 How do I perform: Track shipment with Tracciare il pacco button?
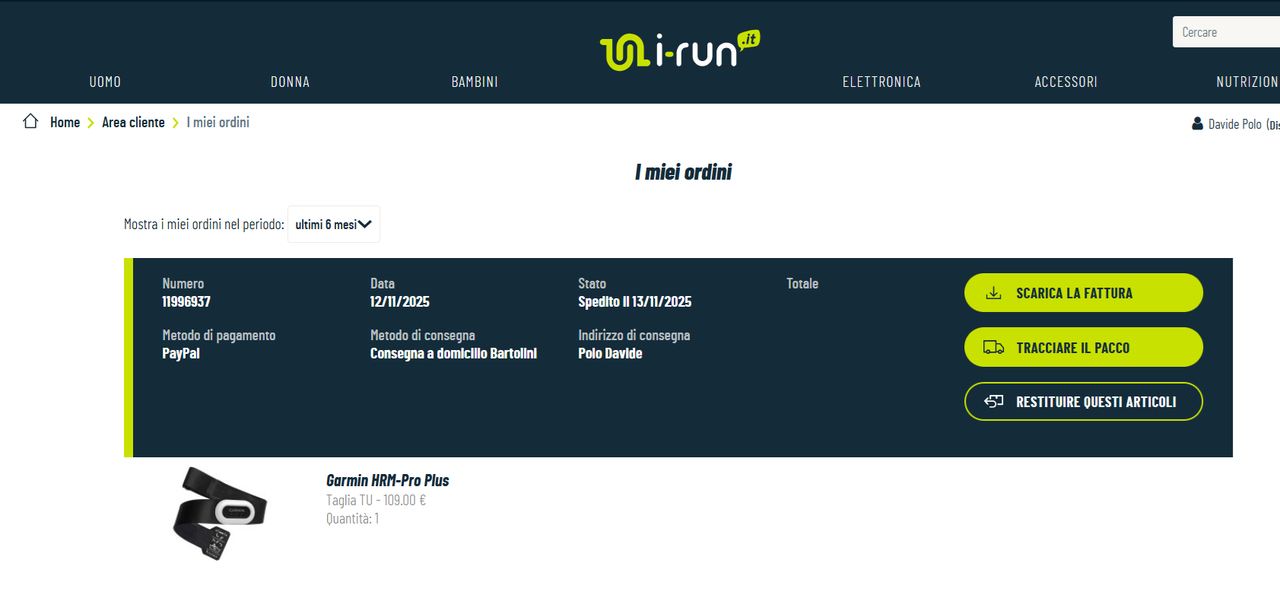pyautogui.click(x=1083, y=347)
